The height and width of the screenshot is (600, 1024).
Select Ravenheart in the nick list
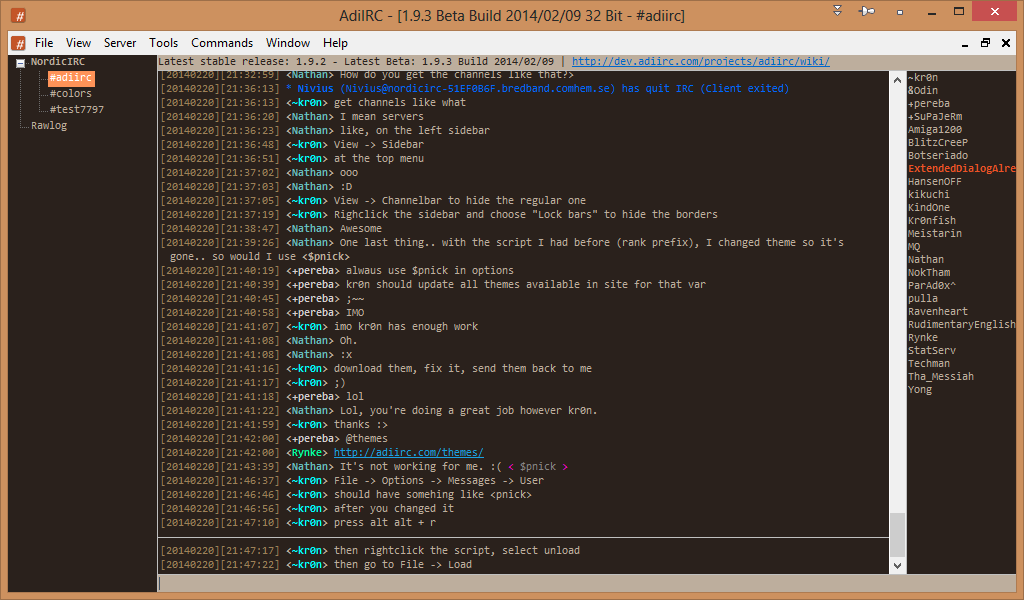click(938, 311)
